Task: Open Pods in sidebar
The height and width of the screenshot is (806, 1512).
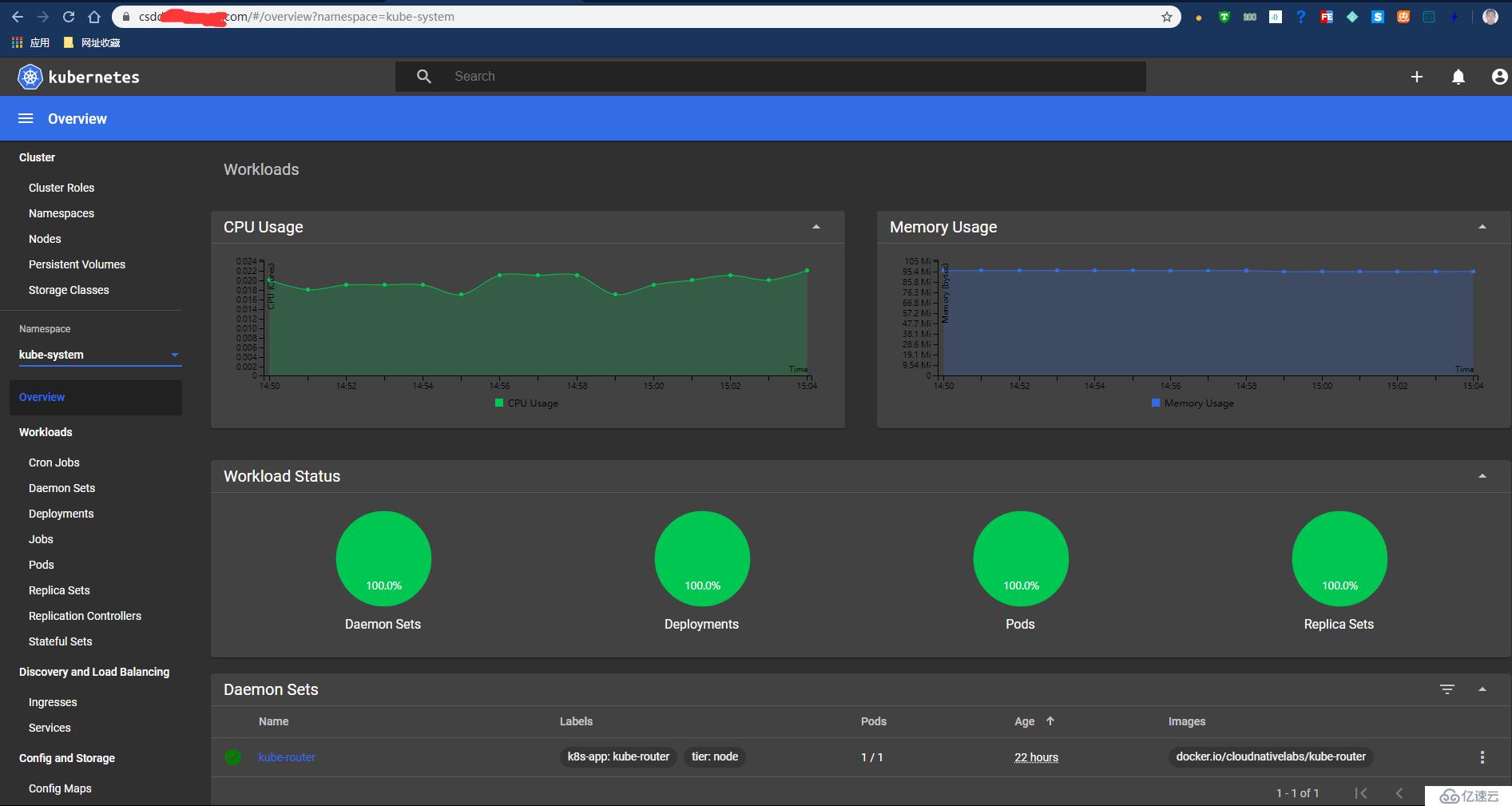Action: (x=42, y=565)
